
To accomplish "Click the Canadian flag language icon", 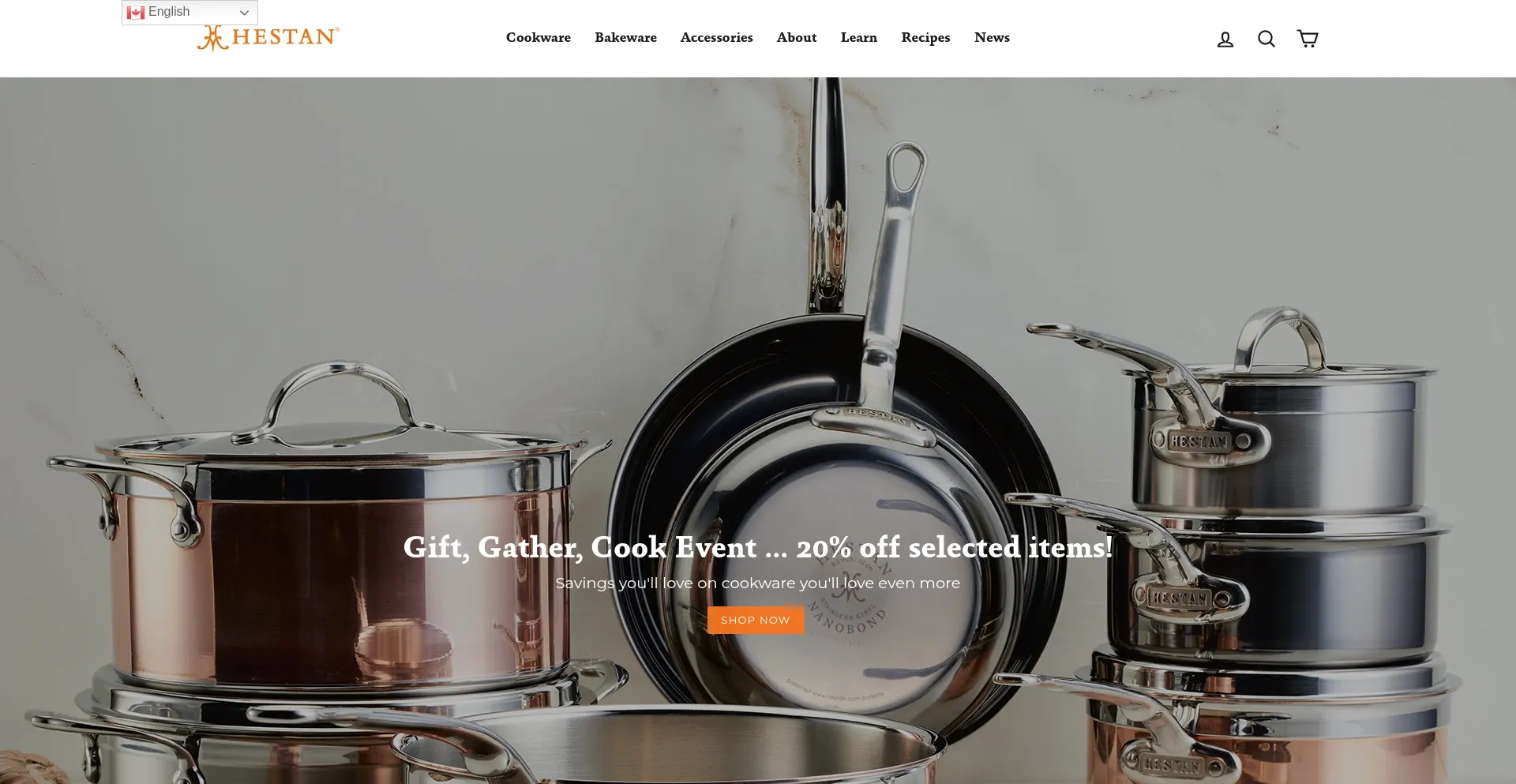I will click(136, 13).
